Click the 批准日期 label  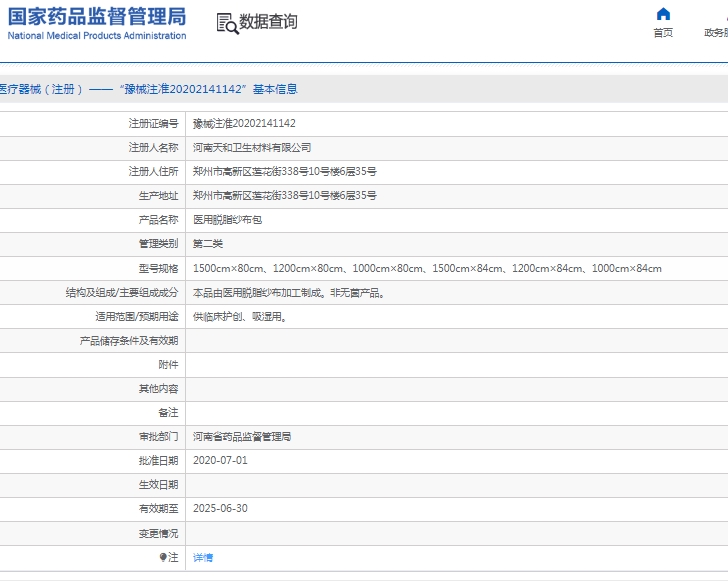click(158, 460)
